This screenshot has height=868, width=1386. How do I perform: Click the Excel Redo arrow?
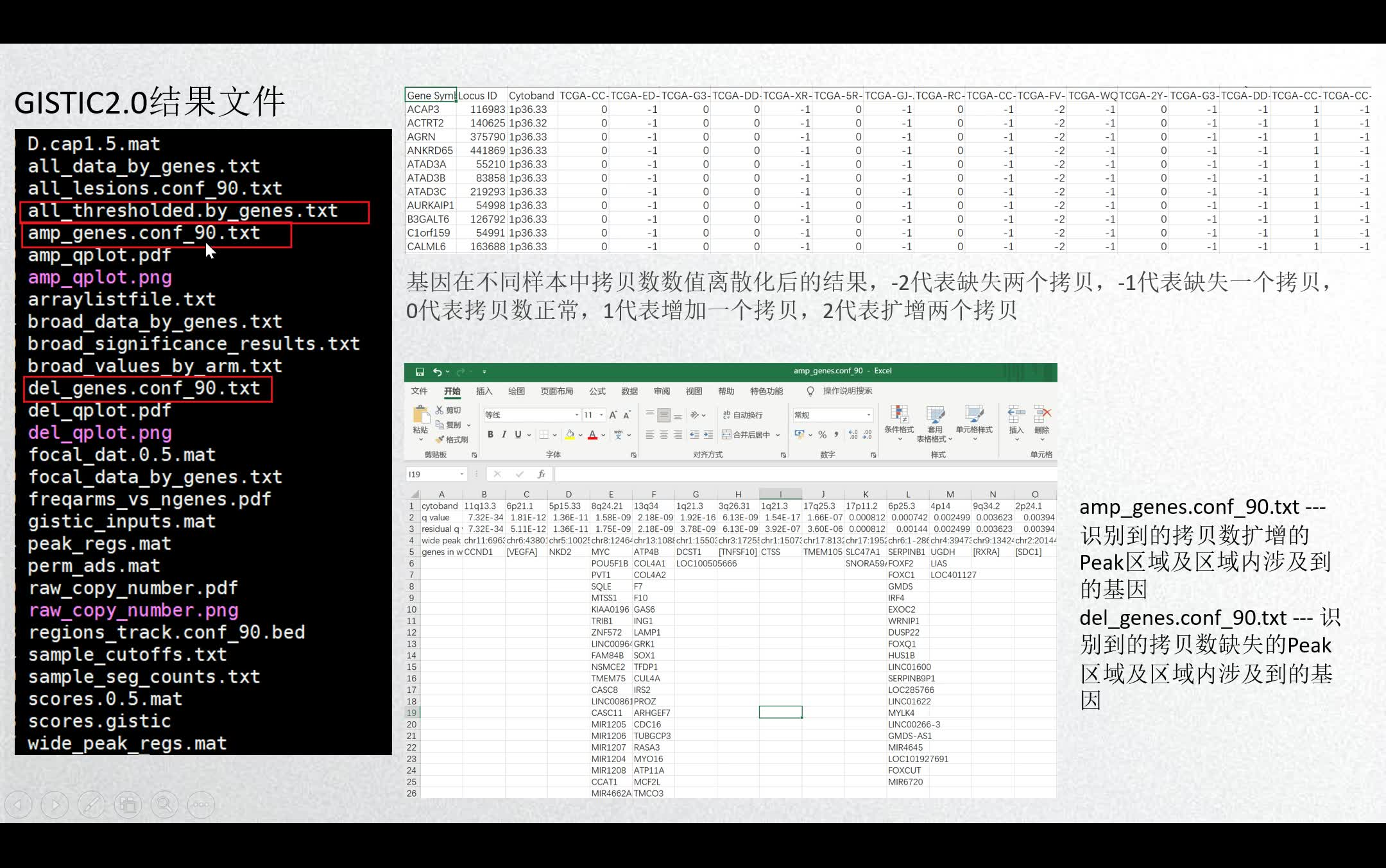461,371
